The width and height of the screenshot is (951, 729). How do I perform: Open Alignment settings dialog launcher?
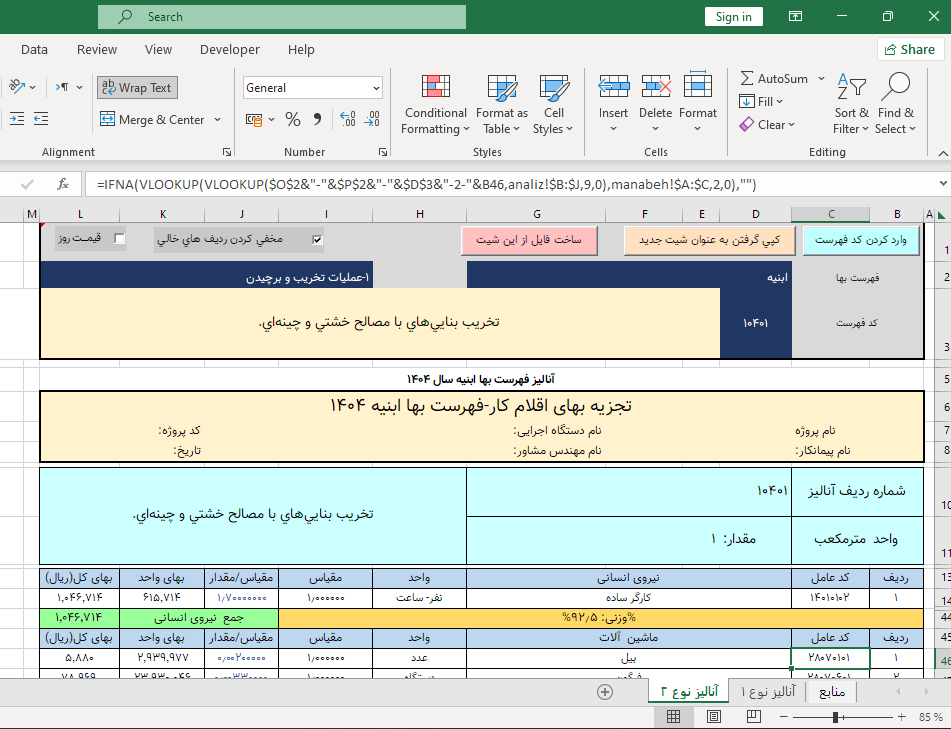click(x=227, y=152)
